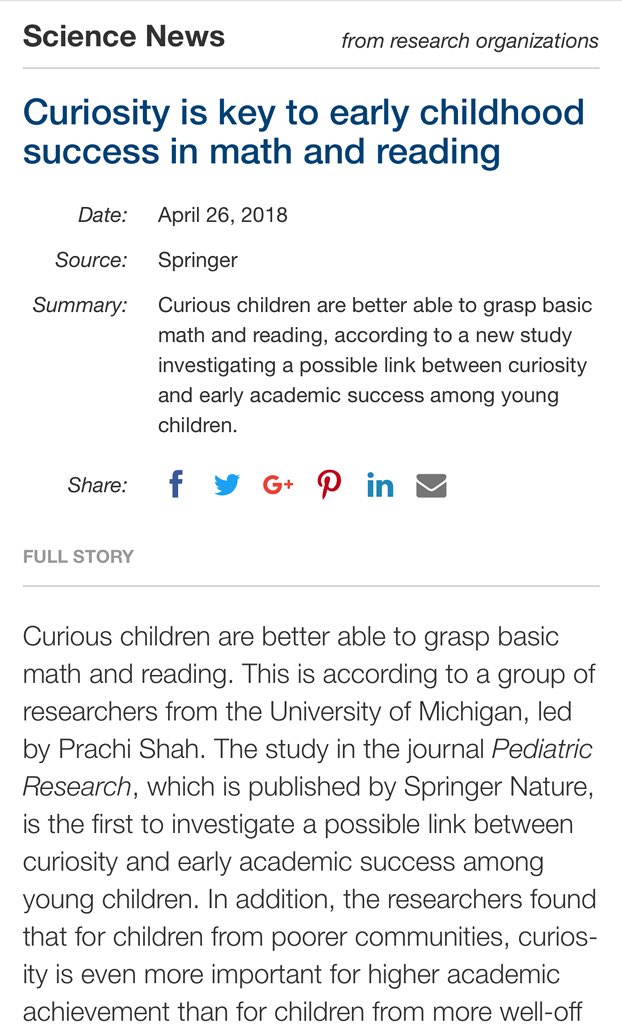This screenshot has width=622, height=1024.
Task: Share article on Facebook
Action: pyautogui.click(x=176, y=485)
